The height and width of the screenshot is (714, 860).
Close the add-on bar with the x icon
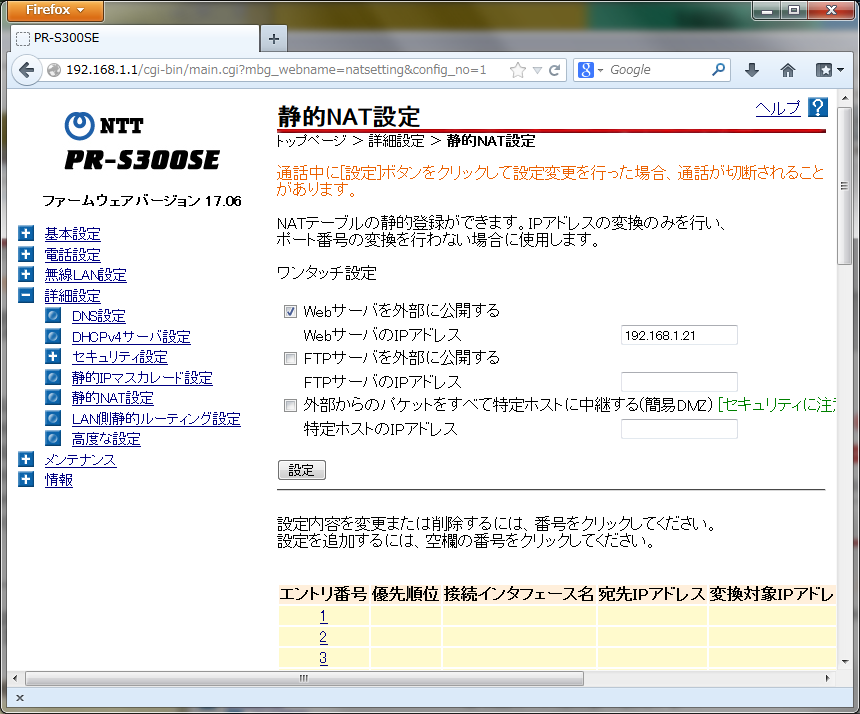click(x=20, y=698)
